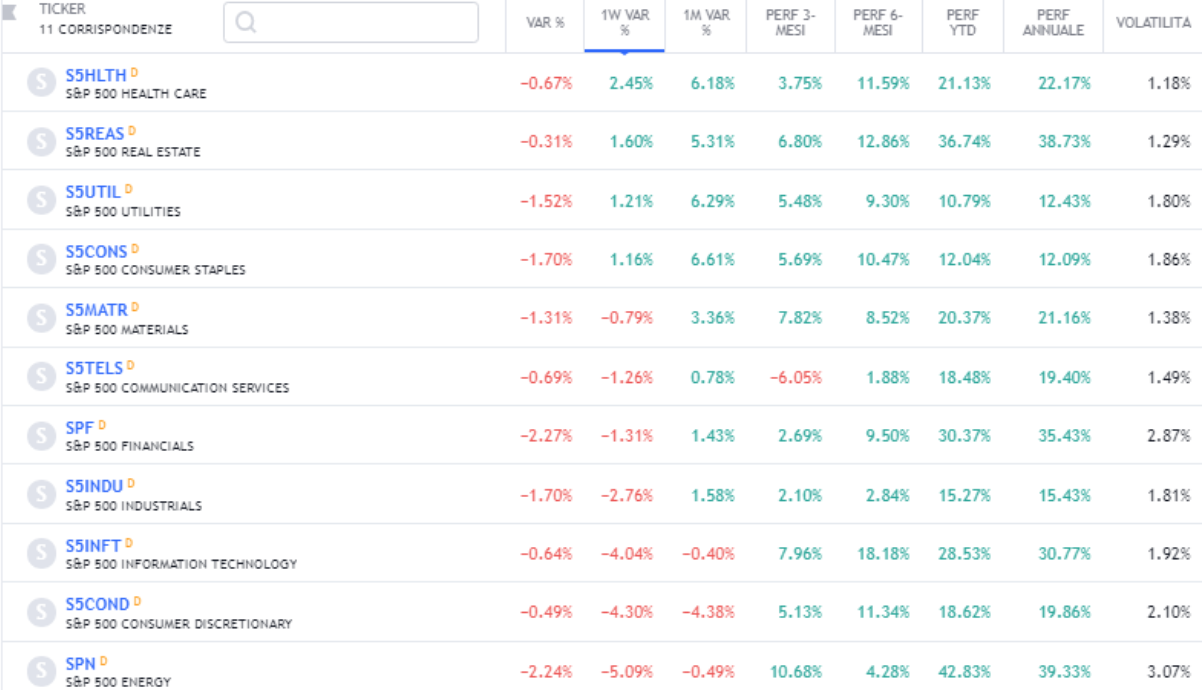Screen dimensions: 1204x690
Task: Click the flag icon beside the Ticker header
Action: click(x=10, y=10)
